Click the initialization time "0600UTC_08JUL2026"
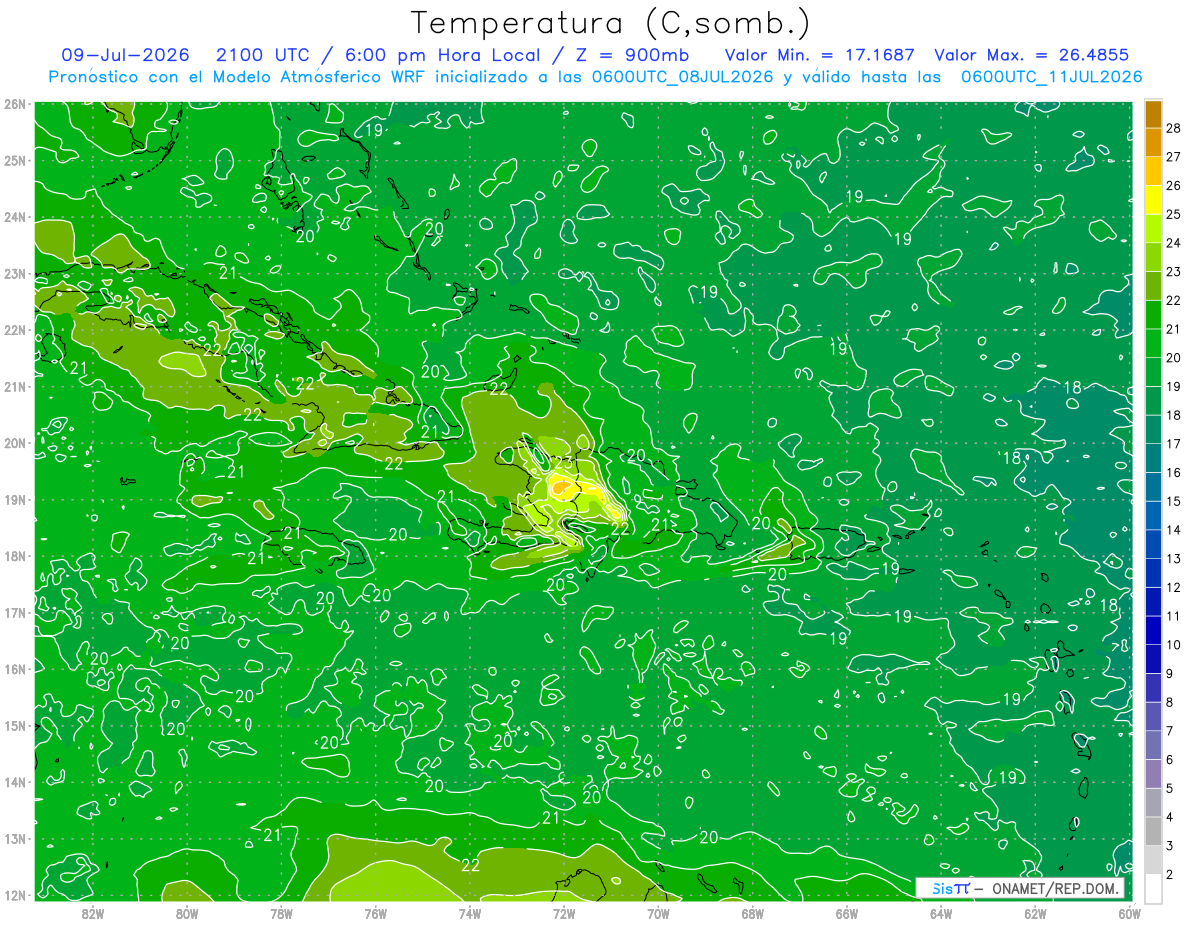This screenshot has height=927, width=1200. [x=682, y=77]
